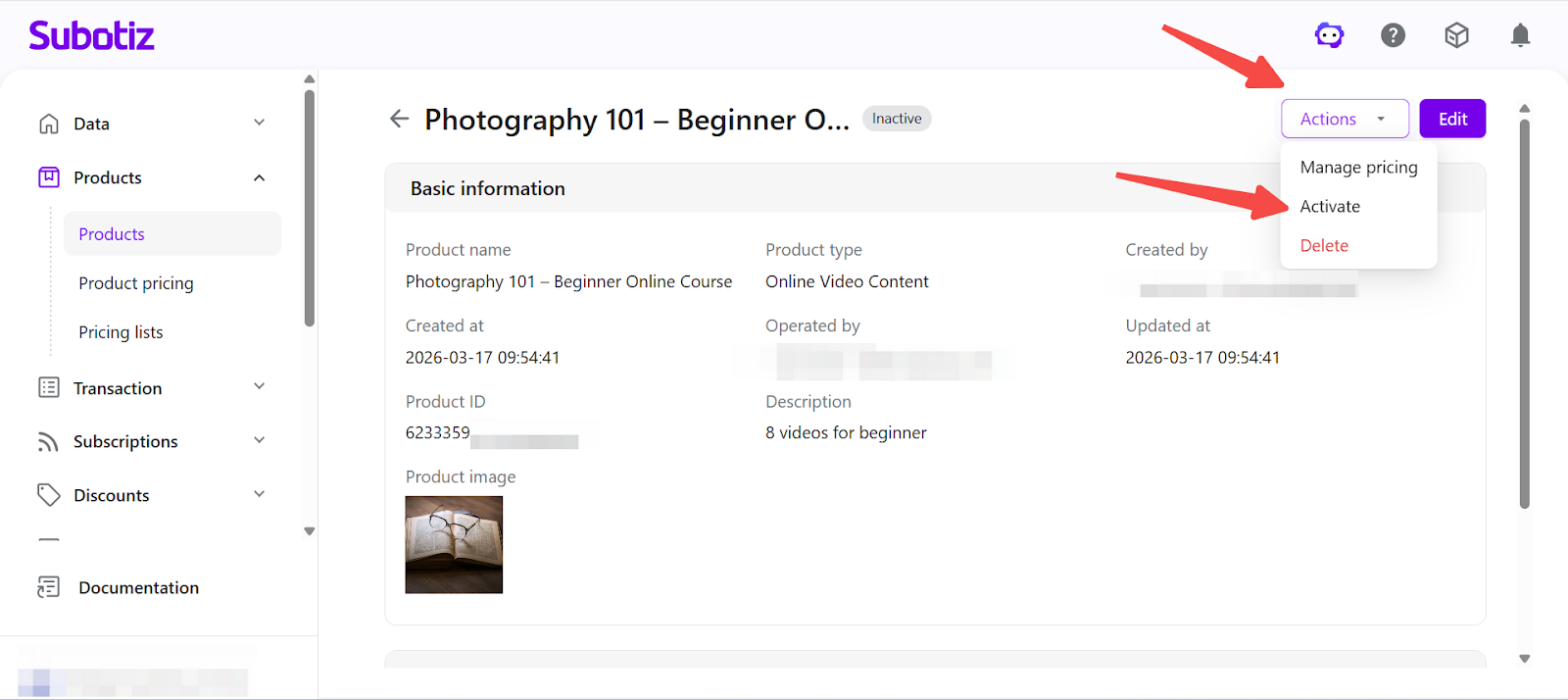
Task: Click the Subotiz logo
Action: point(92,36)
